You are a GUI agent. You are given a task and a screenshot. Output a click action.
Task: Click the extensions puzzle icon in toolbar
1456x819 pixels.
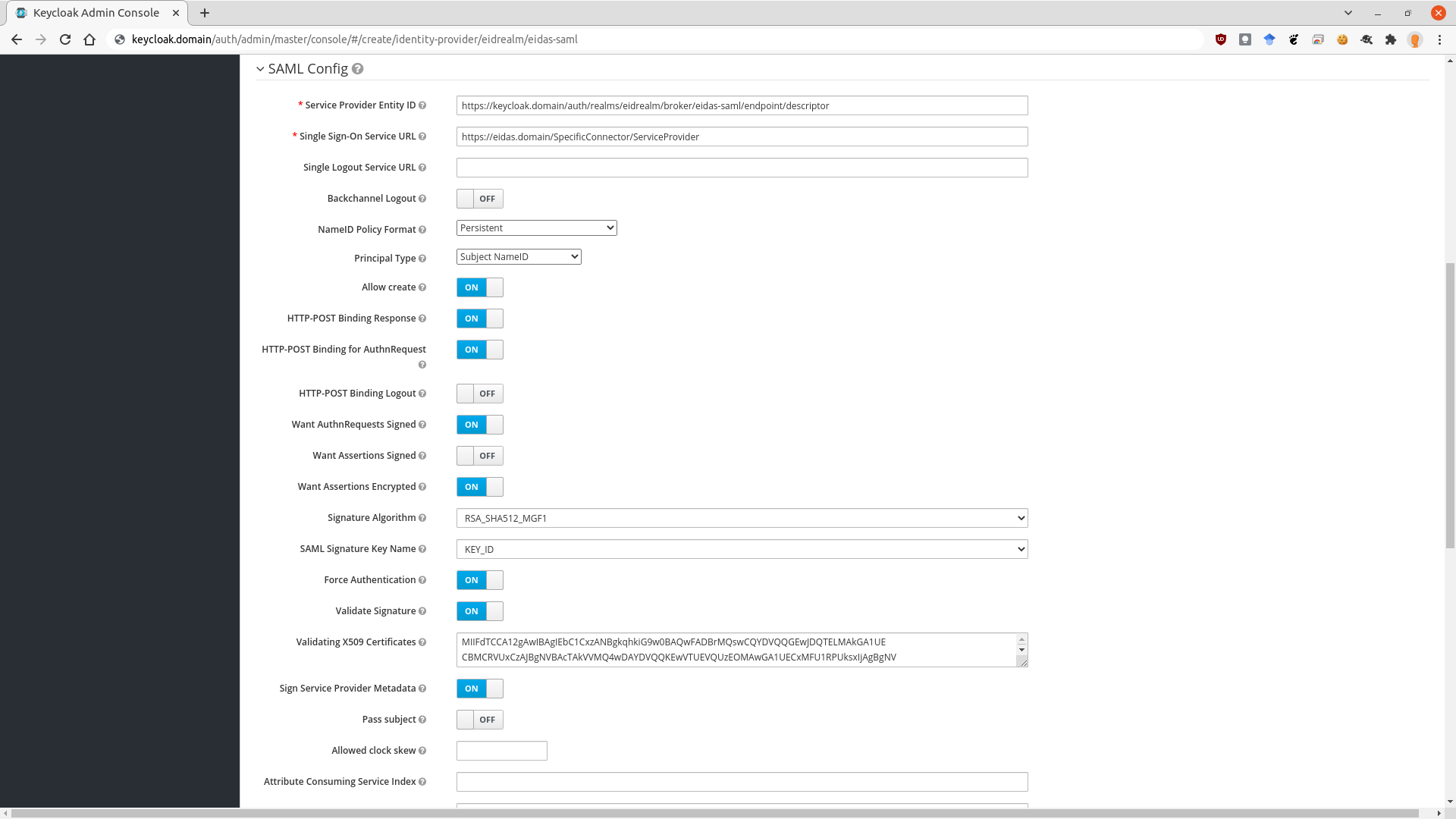click(1391, 39)
